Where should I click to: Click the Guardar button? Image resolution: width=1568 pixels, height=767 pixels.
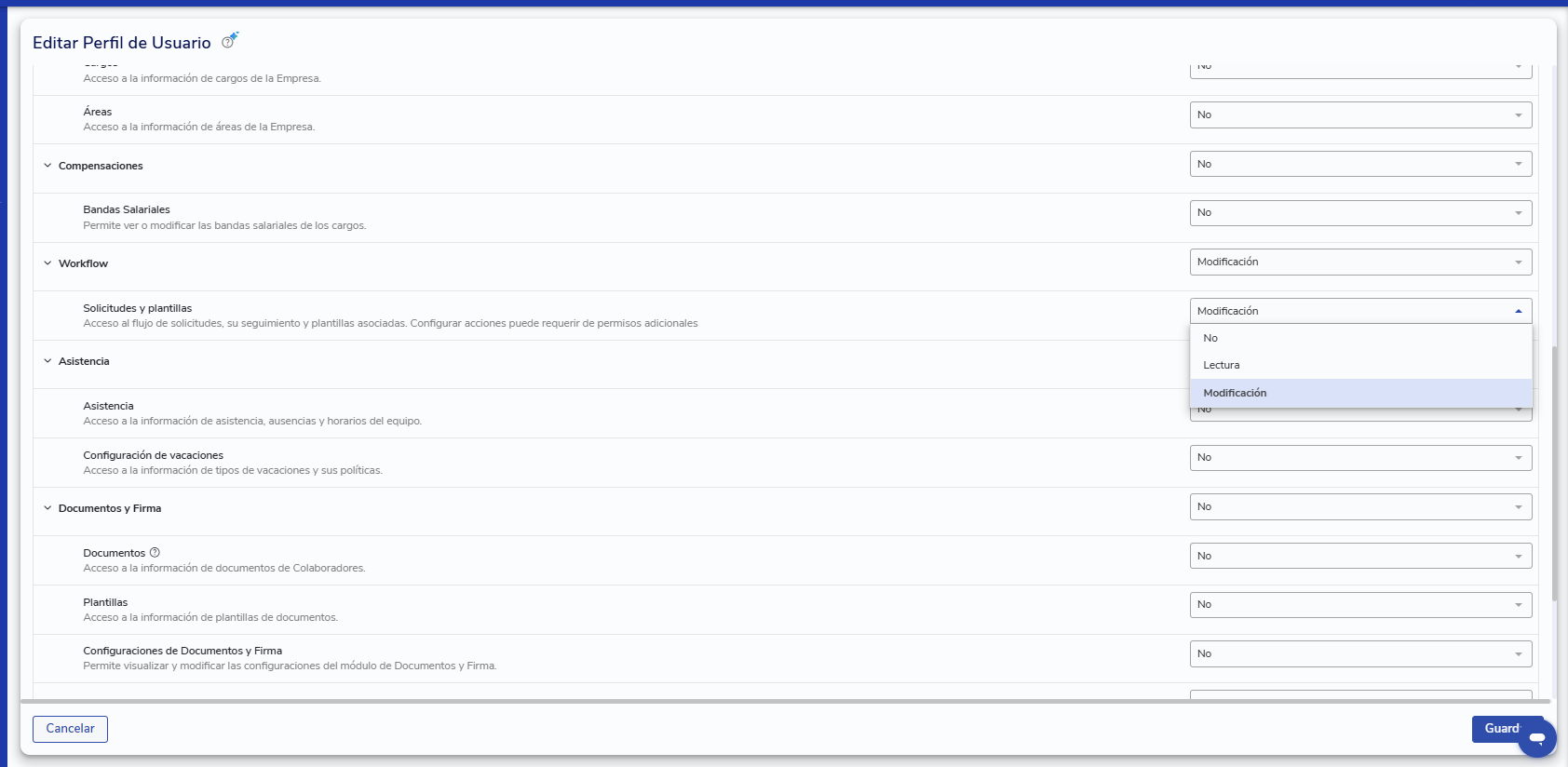coord(1501,729)
